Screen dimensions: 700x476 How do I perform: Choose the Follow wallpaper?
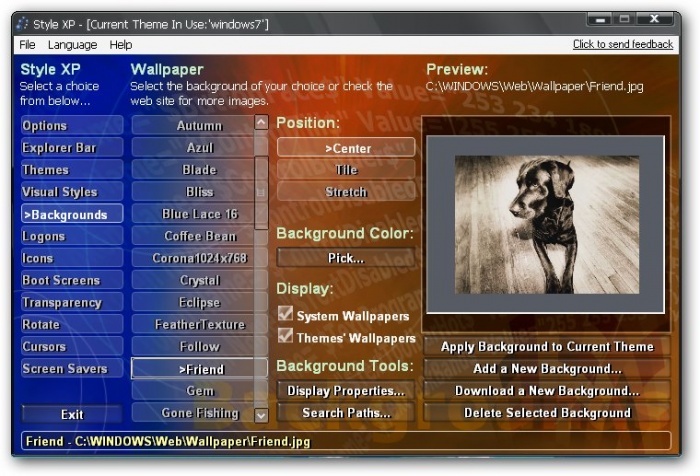193,347
